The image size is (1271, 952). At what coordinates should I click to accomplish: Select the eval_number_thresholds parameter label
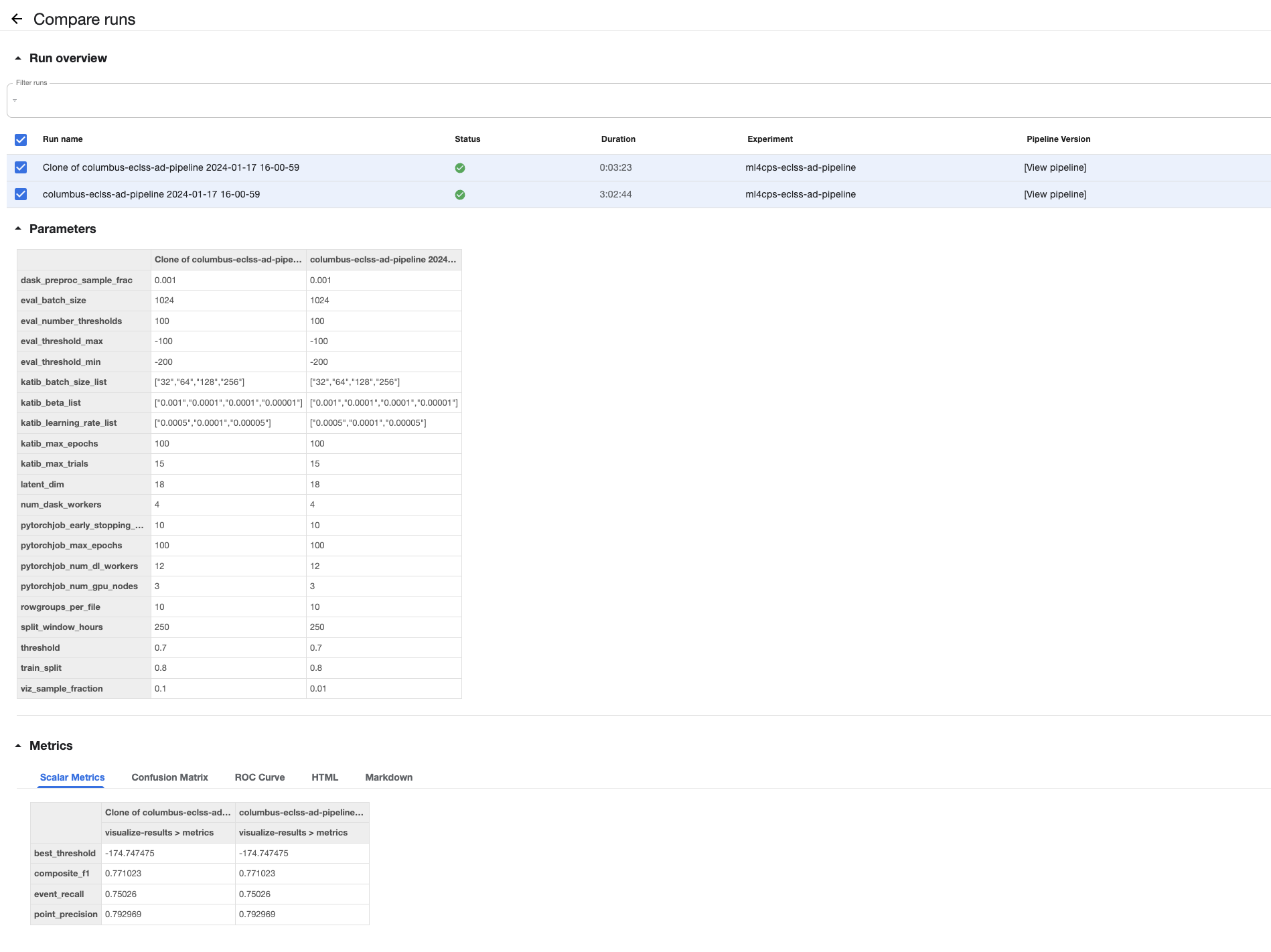click(x=71, y=321)
